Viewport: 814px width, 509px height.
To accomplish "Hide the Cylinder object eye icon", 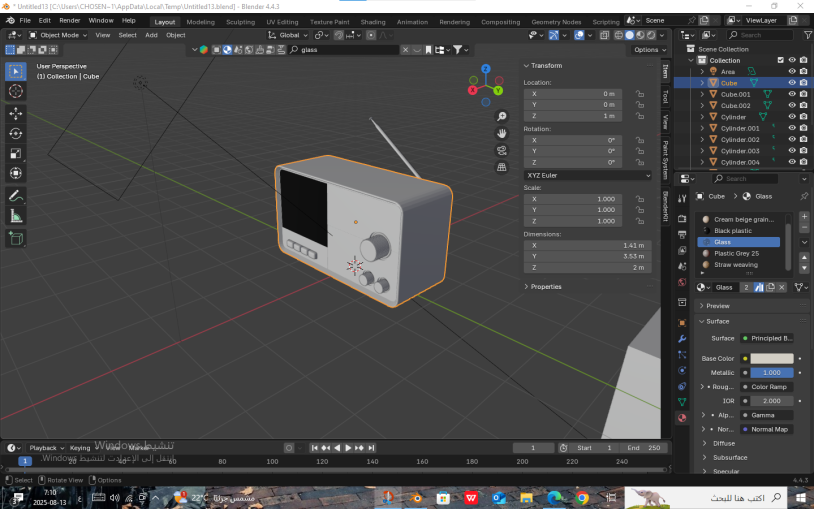I will pos(792,116).
